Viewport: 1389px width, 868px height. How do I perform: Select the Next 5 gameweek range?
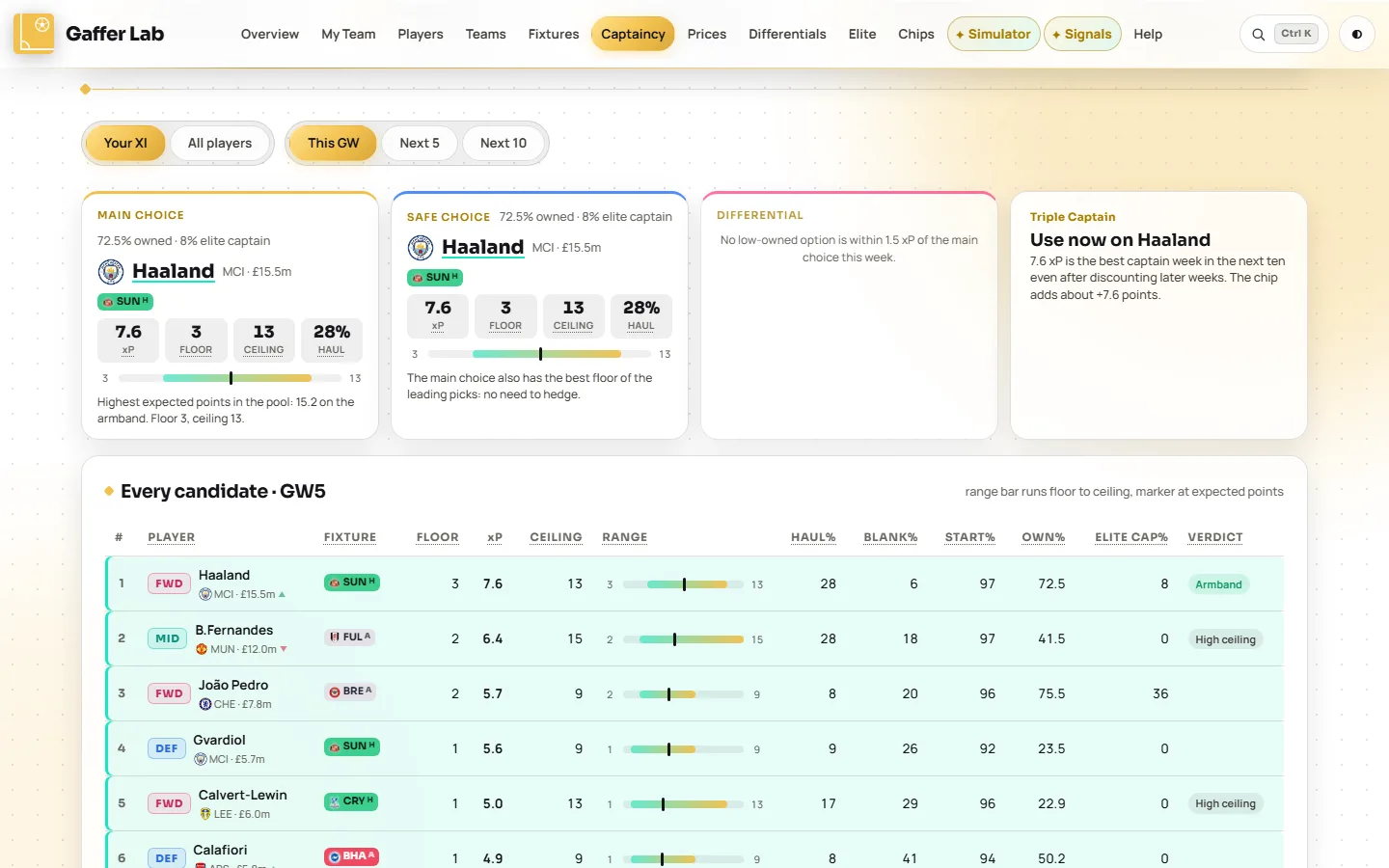point(420,144)
